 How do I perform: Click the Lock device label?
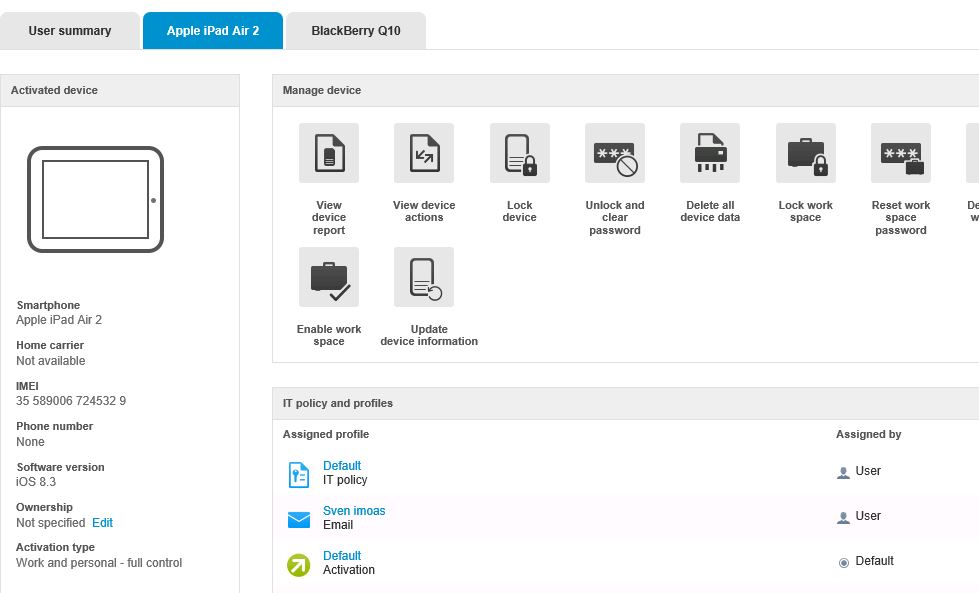point(519,211)
